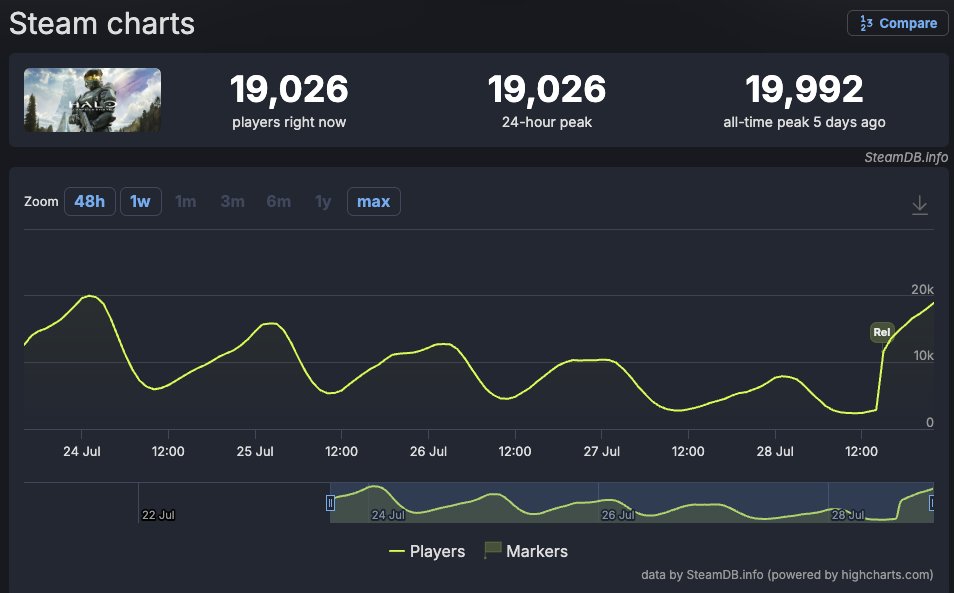Click the 19,992 all-time peak value
The image size is (954, 593).
coord(804,89)
